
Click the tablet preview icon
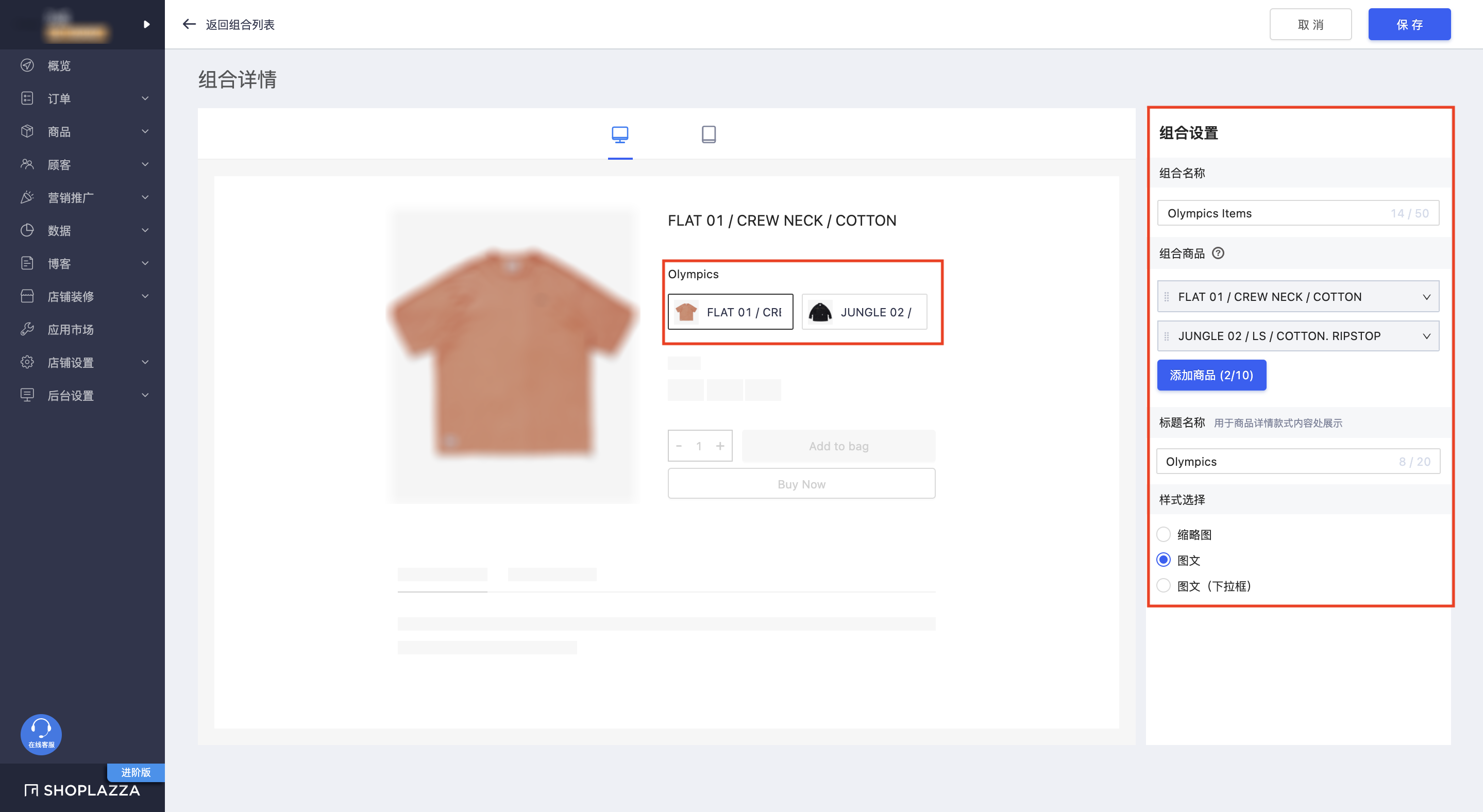[x=709, y=134]
